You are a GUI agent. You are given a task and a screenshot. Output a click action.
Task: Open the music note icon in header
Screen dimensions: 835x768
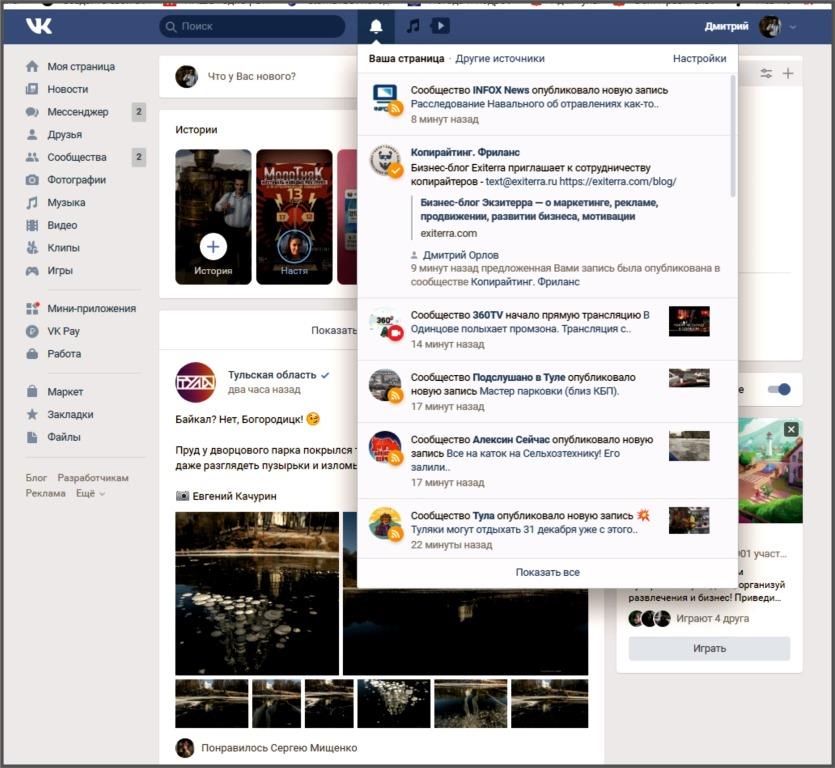click(413, 26)
